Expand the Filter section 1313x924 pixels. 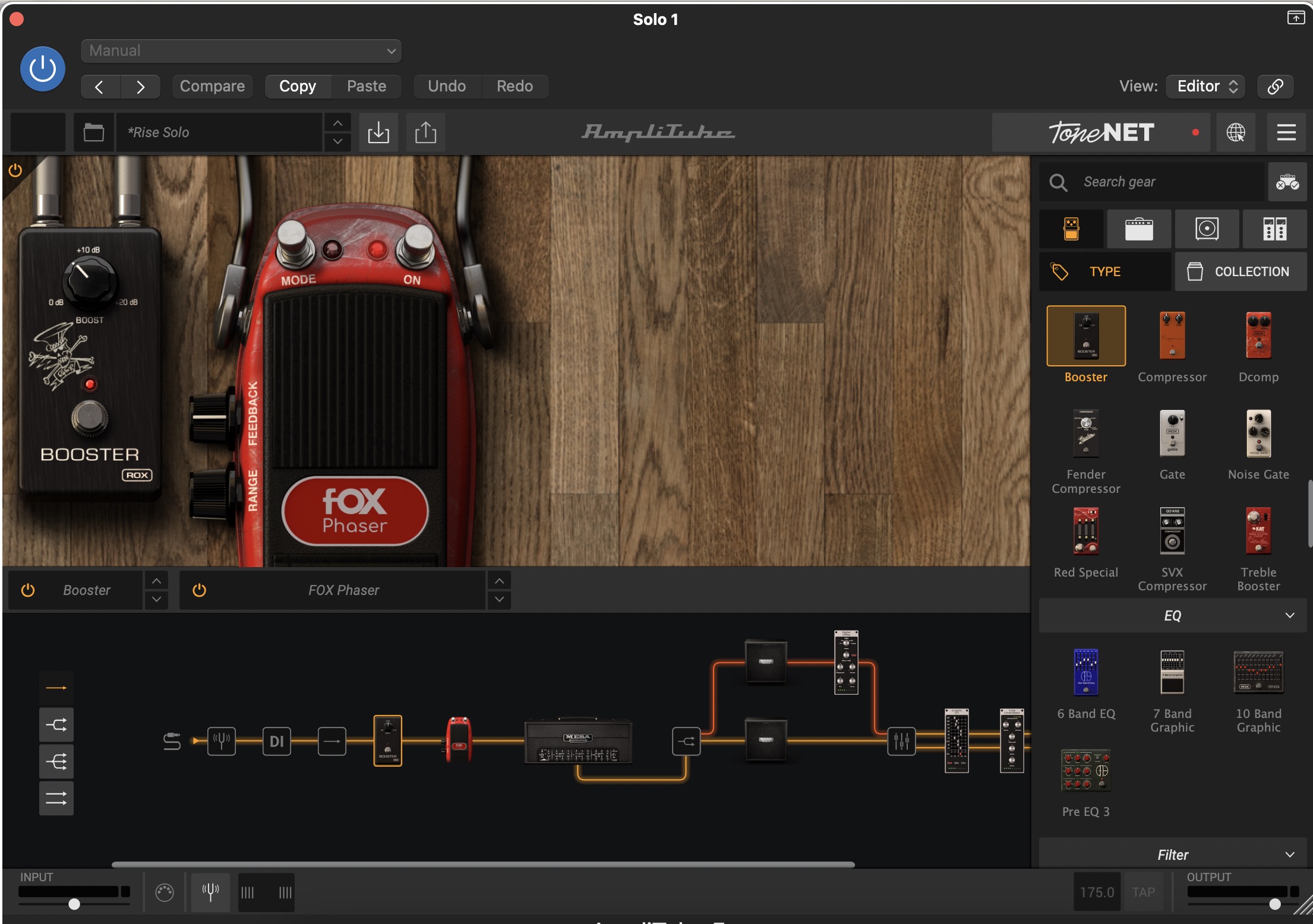1173,855
